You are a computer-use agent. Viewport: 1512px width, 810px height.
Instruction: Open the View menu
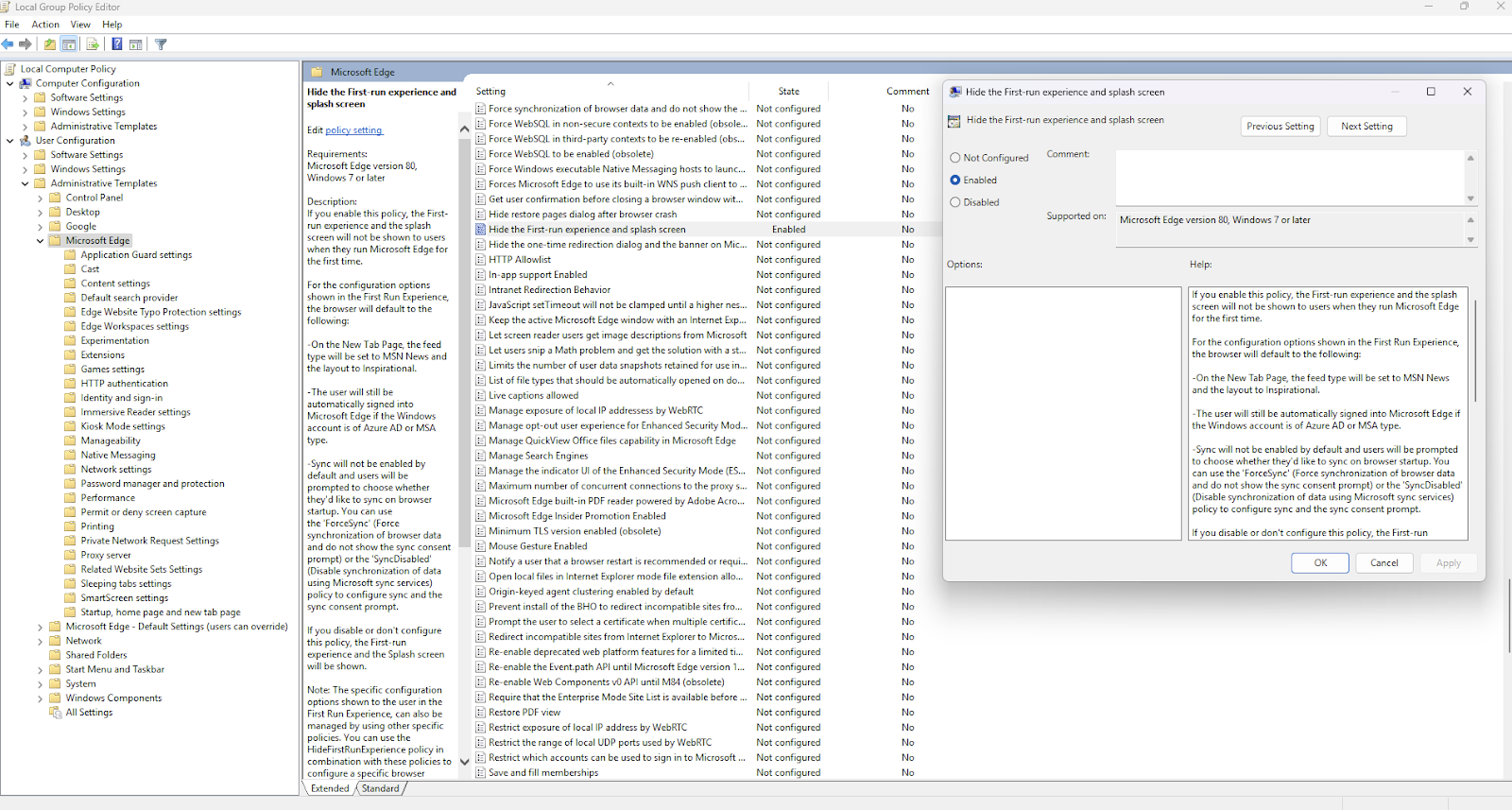80,25
